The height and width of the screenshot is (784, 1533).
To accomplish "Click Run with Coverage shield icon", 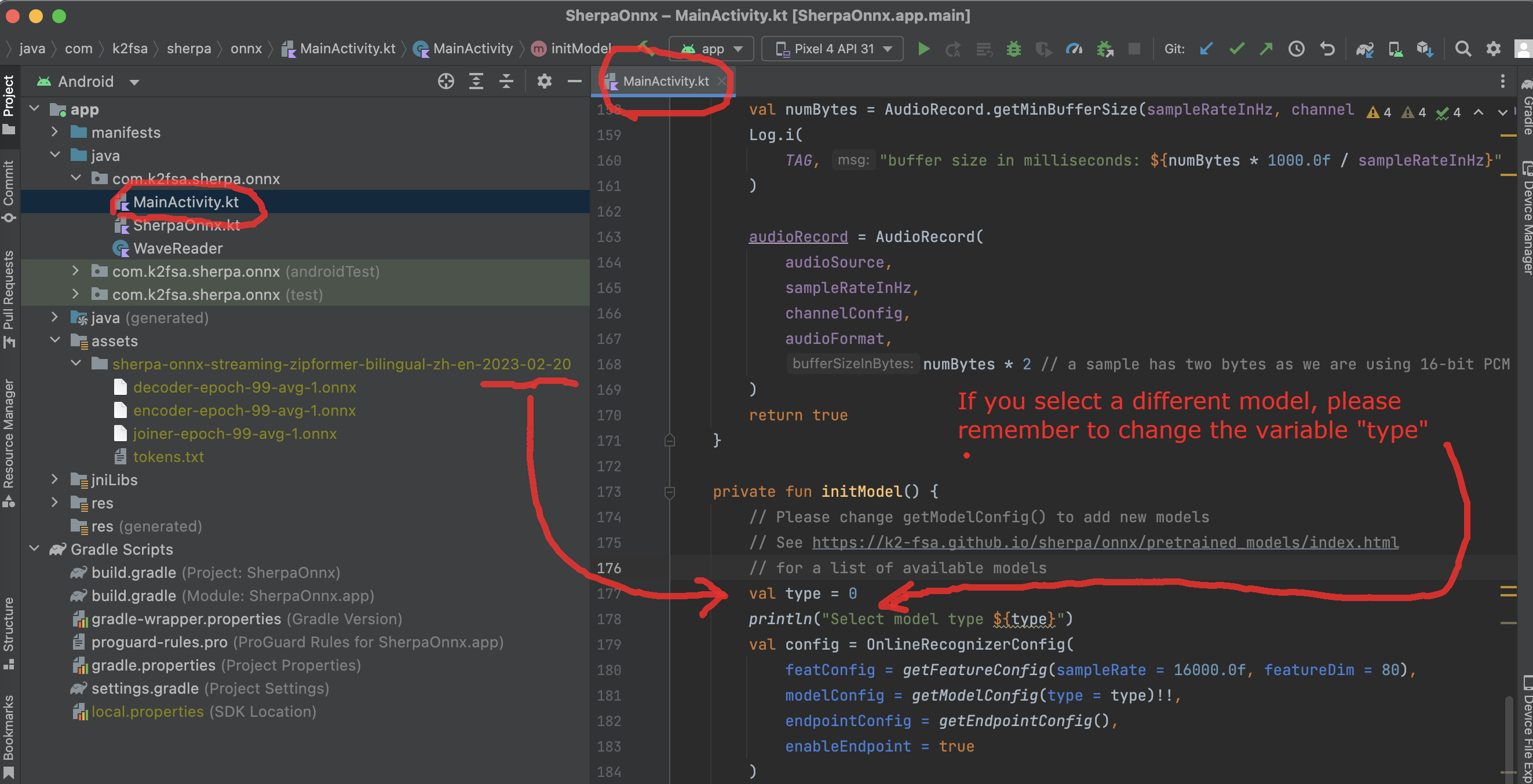I will [1044, 49].
